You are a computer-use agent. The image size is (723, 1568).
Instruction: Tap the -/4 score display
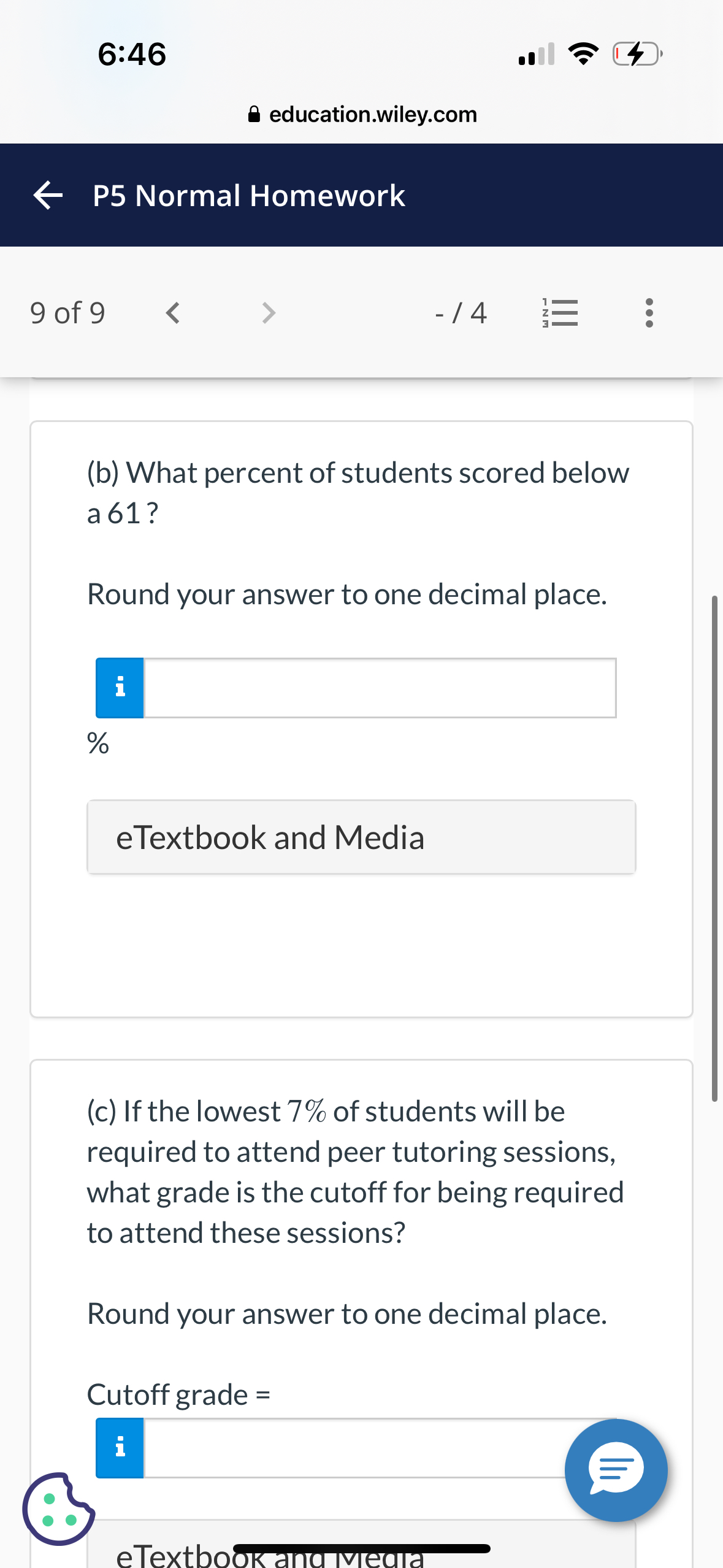click(462, 313)
